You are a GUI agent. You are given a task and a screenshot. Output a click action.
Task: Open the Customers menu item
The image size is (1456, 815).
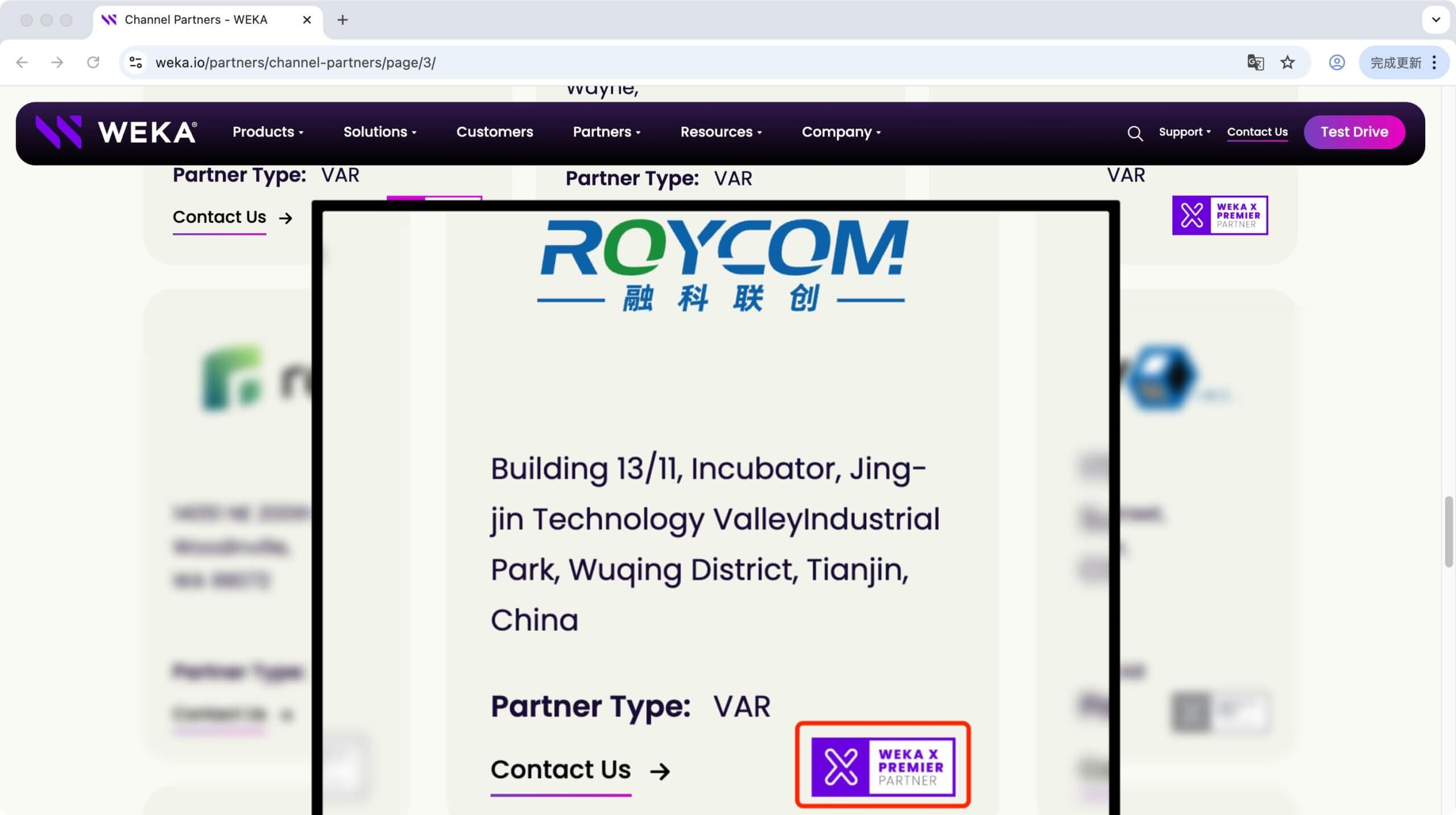[x=494, y=132]
